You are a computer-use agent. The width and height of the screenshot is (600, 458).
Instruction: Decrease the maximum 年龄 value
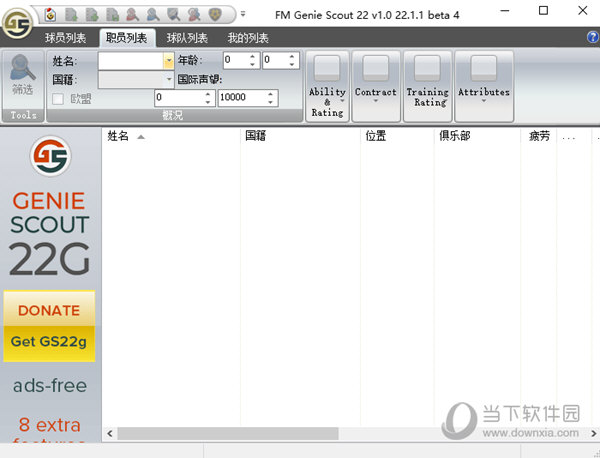[292, 64]
